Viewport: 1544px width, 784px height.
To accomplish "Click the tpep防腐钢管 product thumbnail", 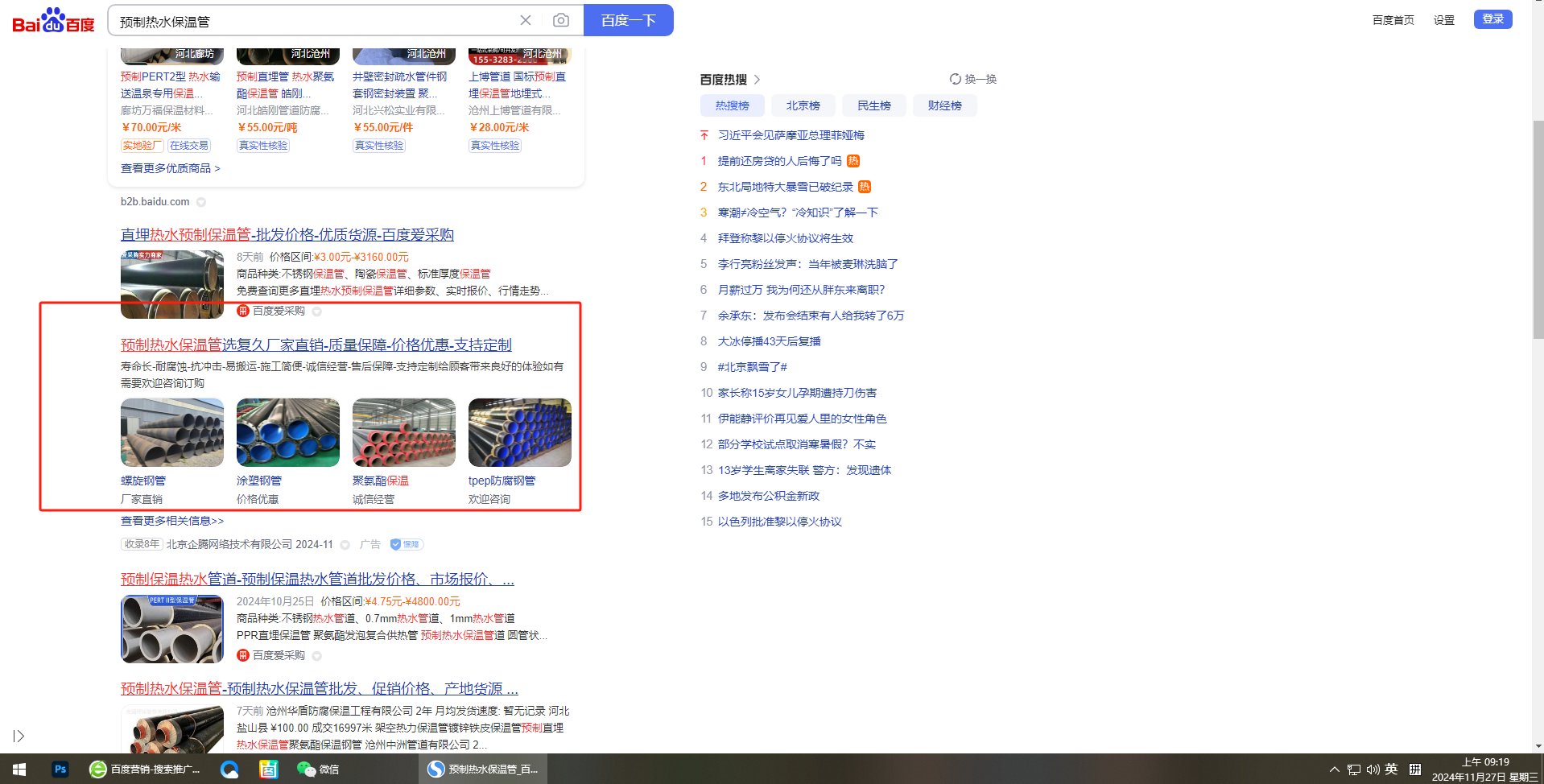I will point(520,432).
